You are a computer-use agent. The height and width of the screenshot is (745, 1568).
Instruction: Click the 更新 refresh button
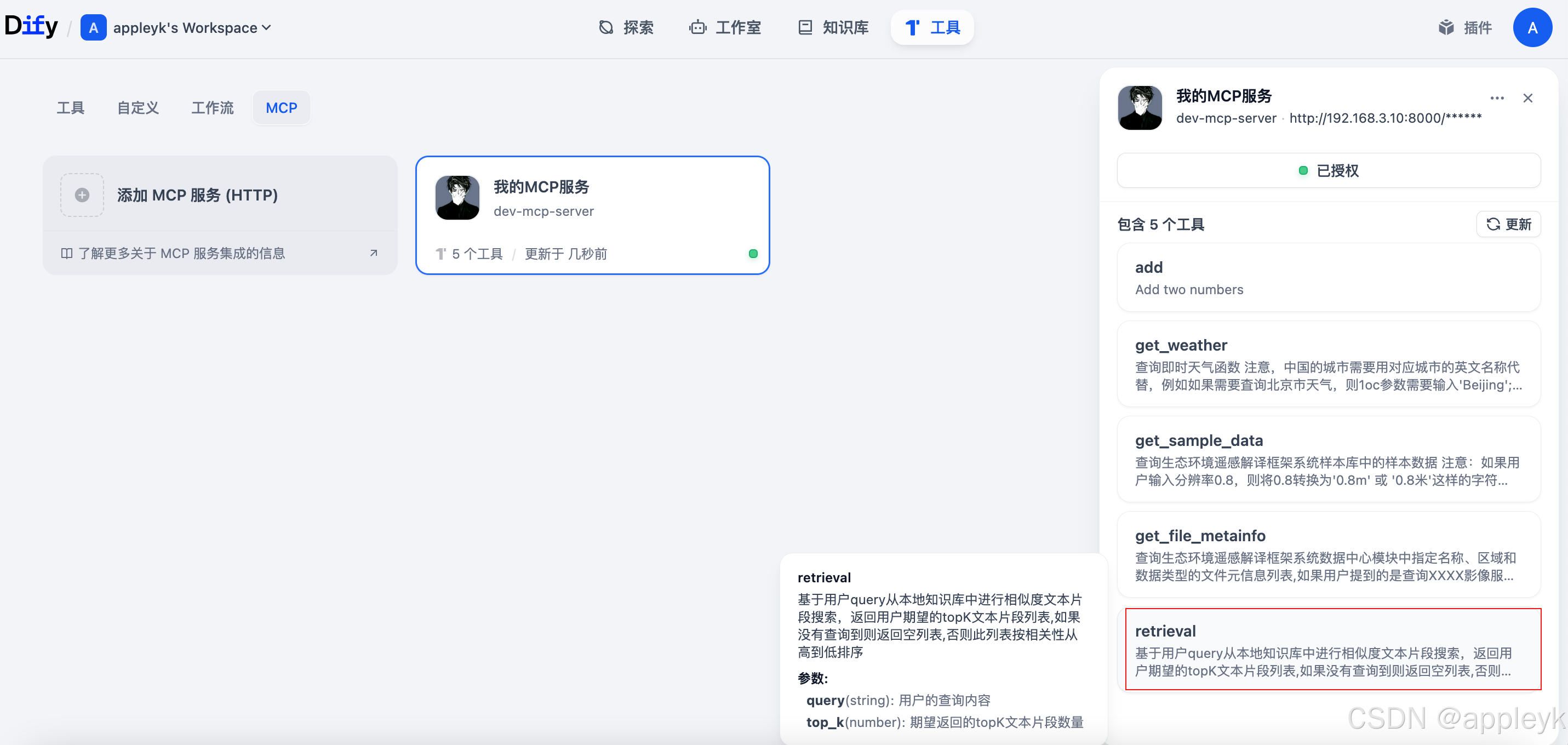tap(1508, 224)
